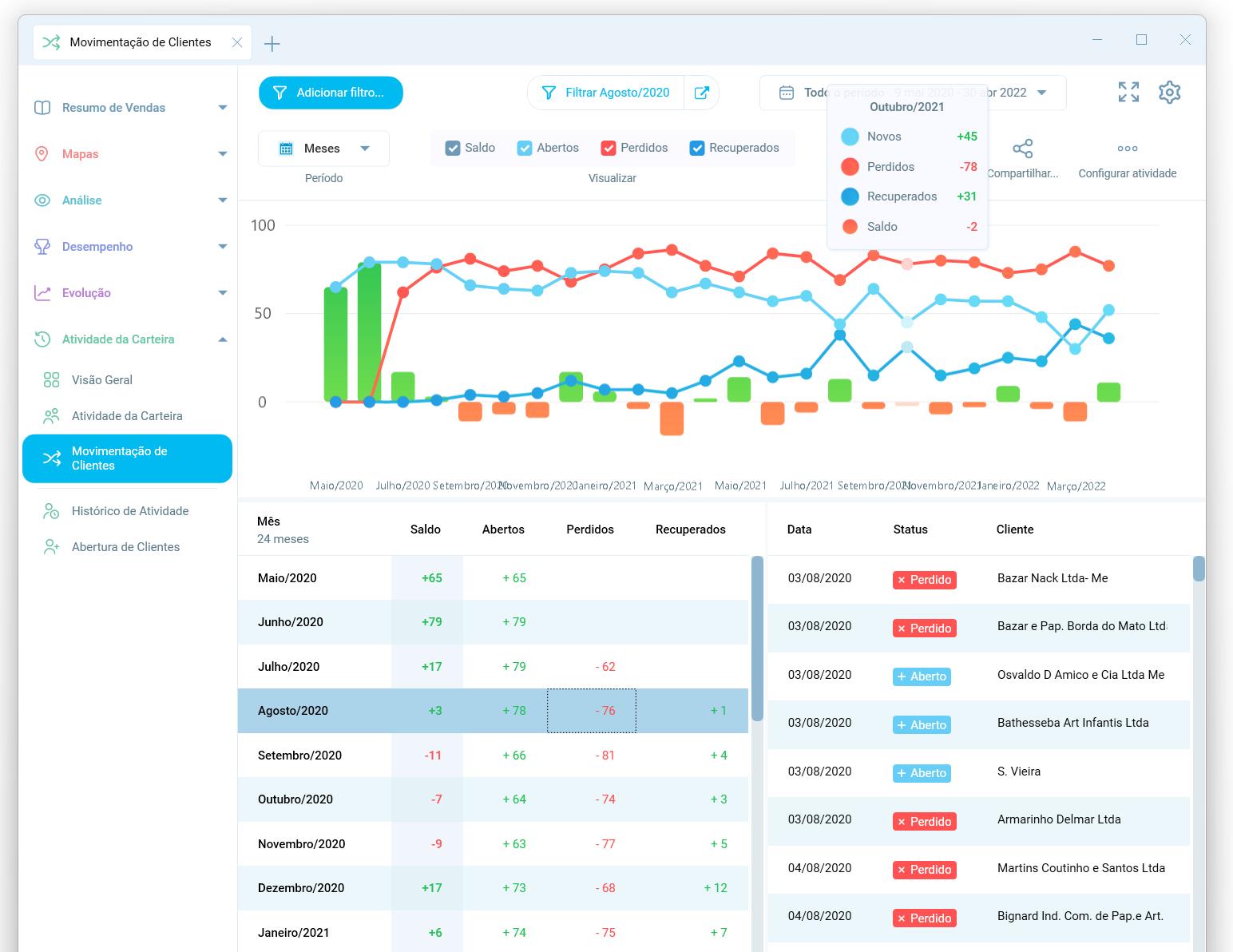Open new tab with plus icon

(272, 44)
